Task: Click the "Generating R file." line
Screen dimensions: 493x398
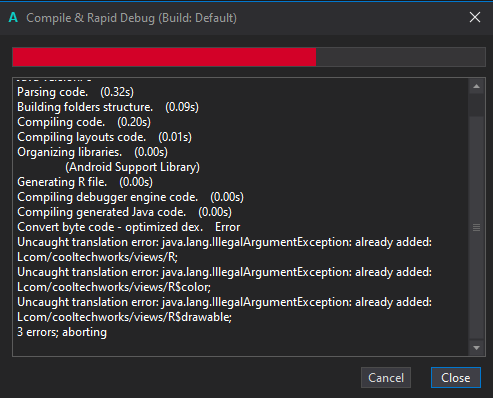Action: 85,182
